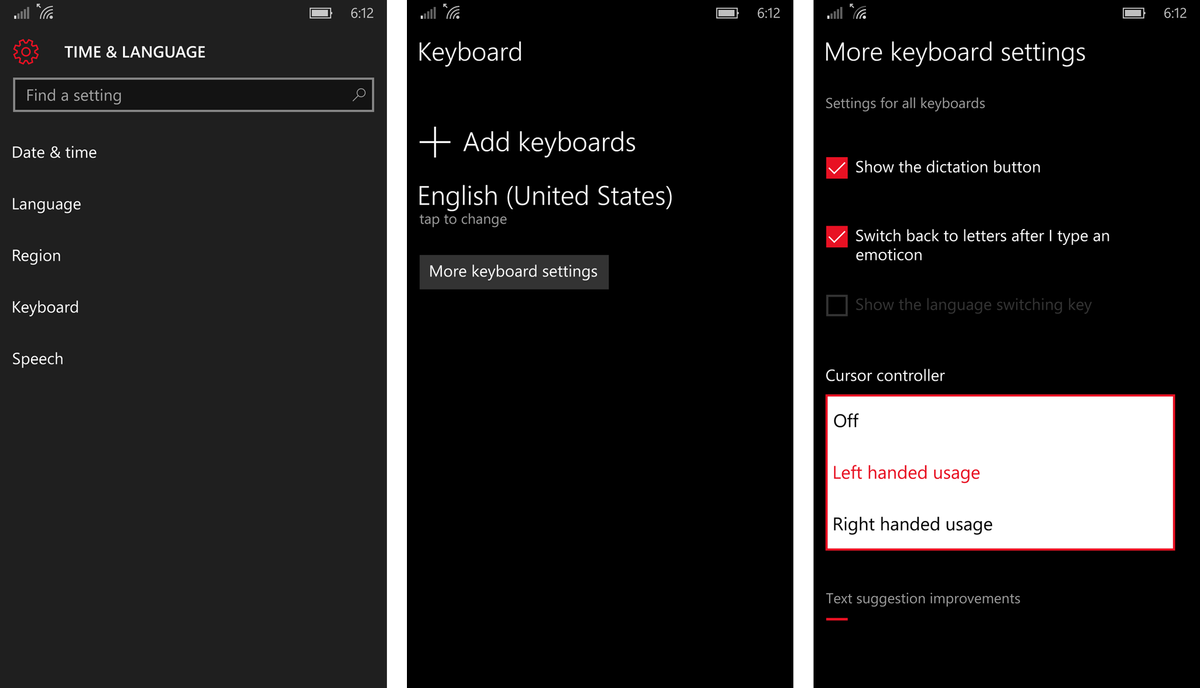Click inside the Find a setting field
The image size is (1200, 688).
click(150, 94)
